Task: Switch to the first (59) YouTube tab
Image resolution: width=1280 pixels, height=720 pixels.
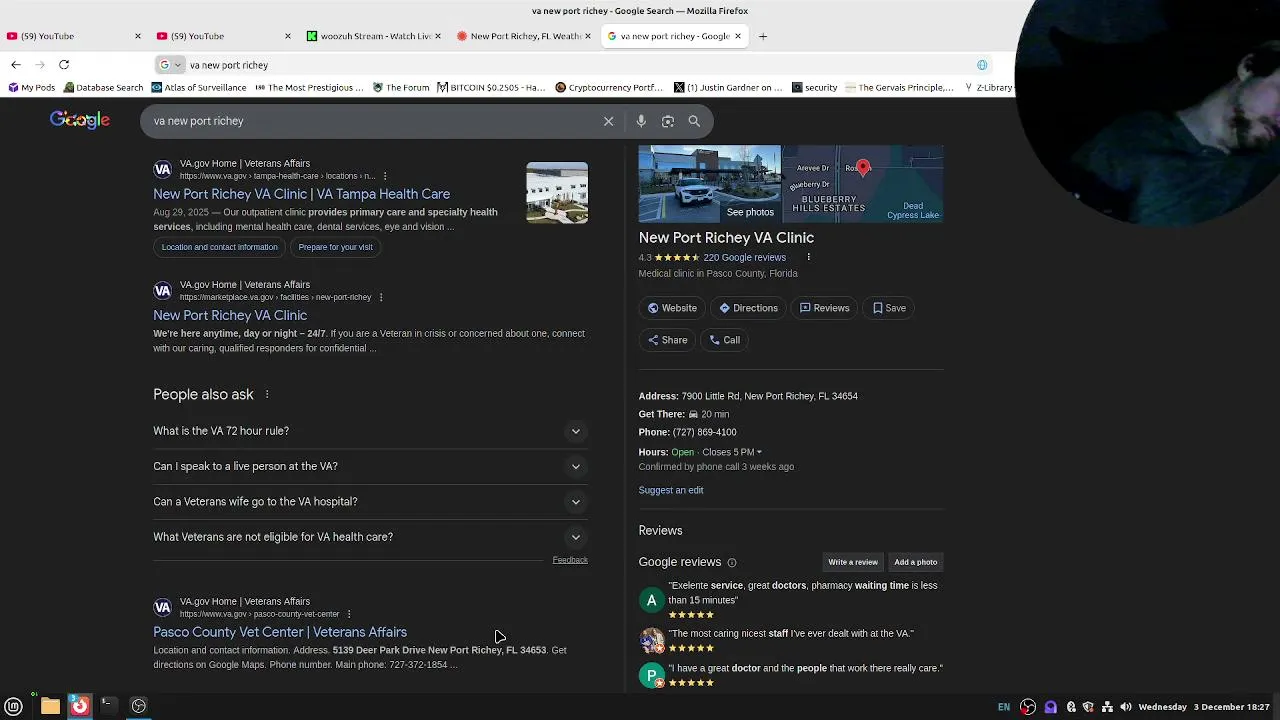Action: (x=75, y=36)
